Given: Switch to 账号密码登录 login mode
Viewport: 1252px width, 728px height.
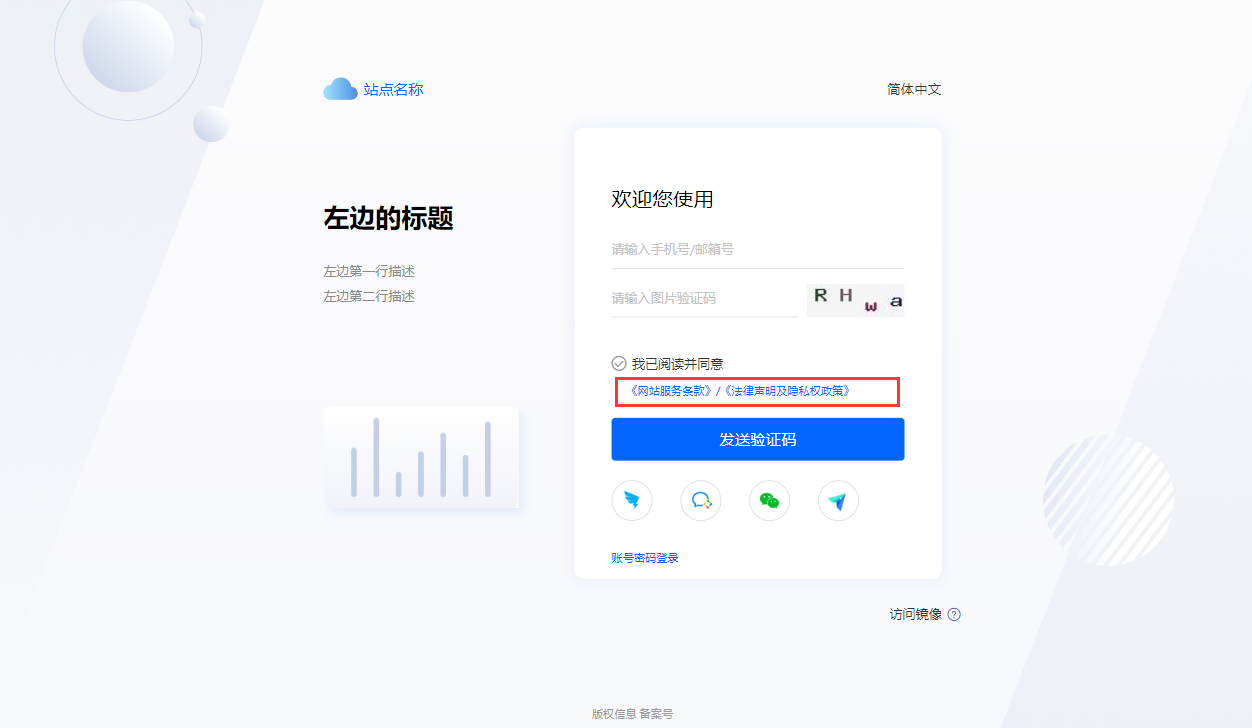Looking at the screenshot, I should (645, 558).
